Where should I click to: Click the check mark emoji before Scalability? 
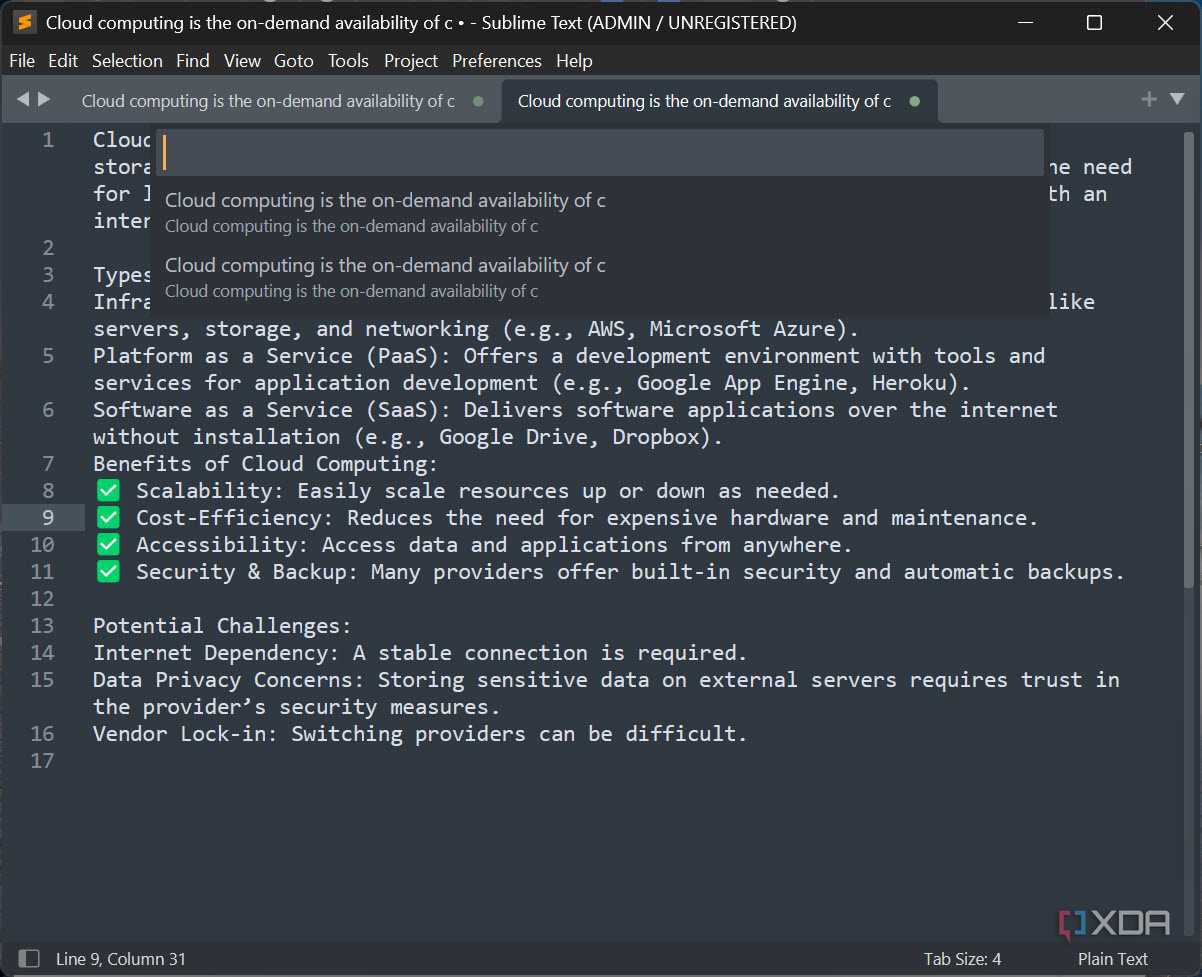point(108,490)
